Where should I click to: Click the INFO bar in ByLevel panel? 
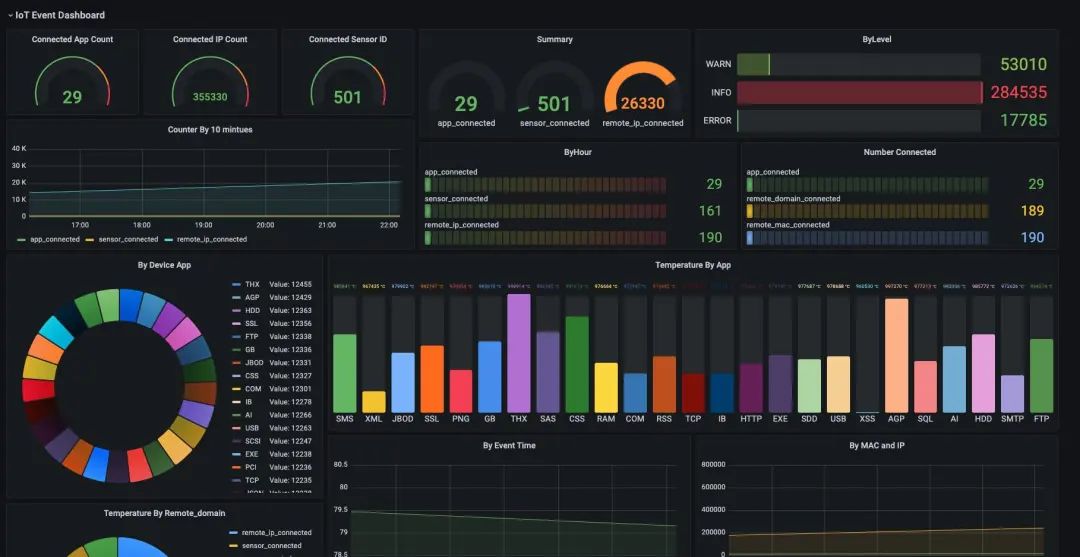pos(860,92)
